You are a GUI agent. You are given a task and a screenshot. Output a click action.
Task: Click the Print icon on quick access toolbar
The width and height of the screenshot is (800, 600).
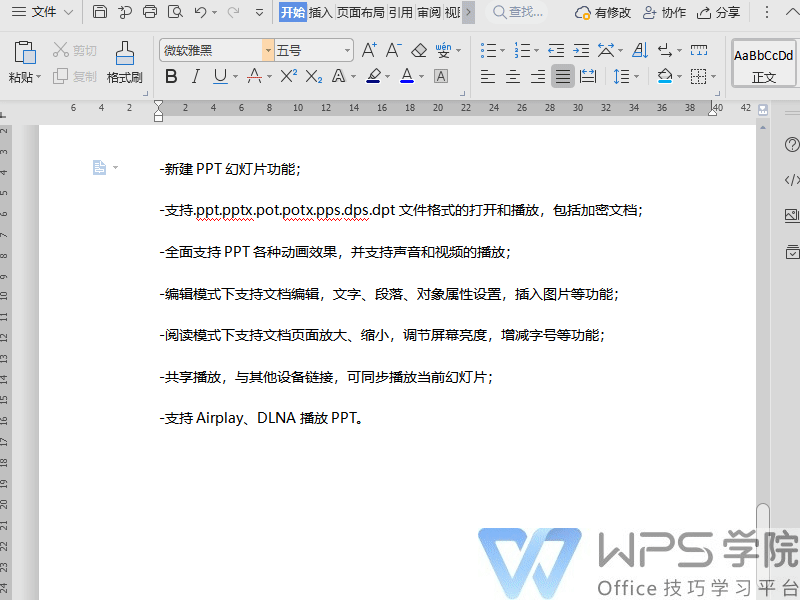click(x=150, y=12)
